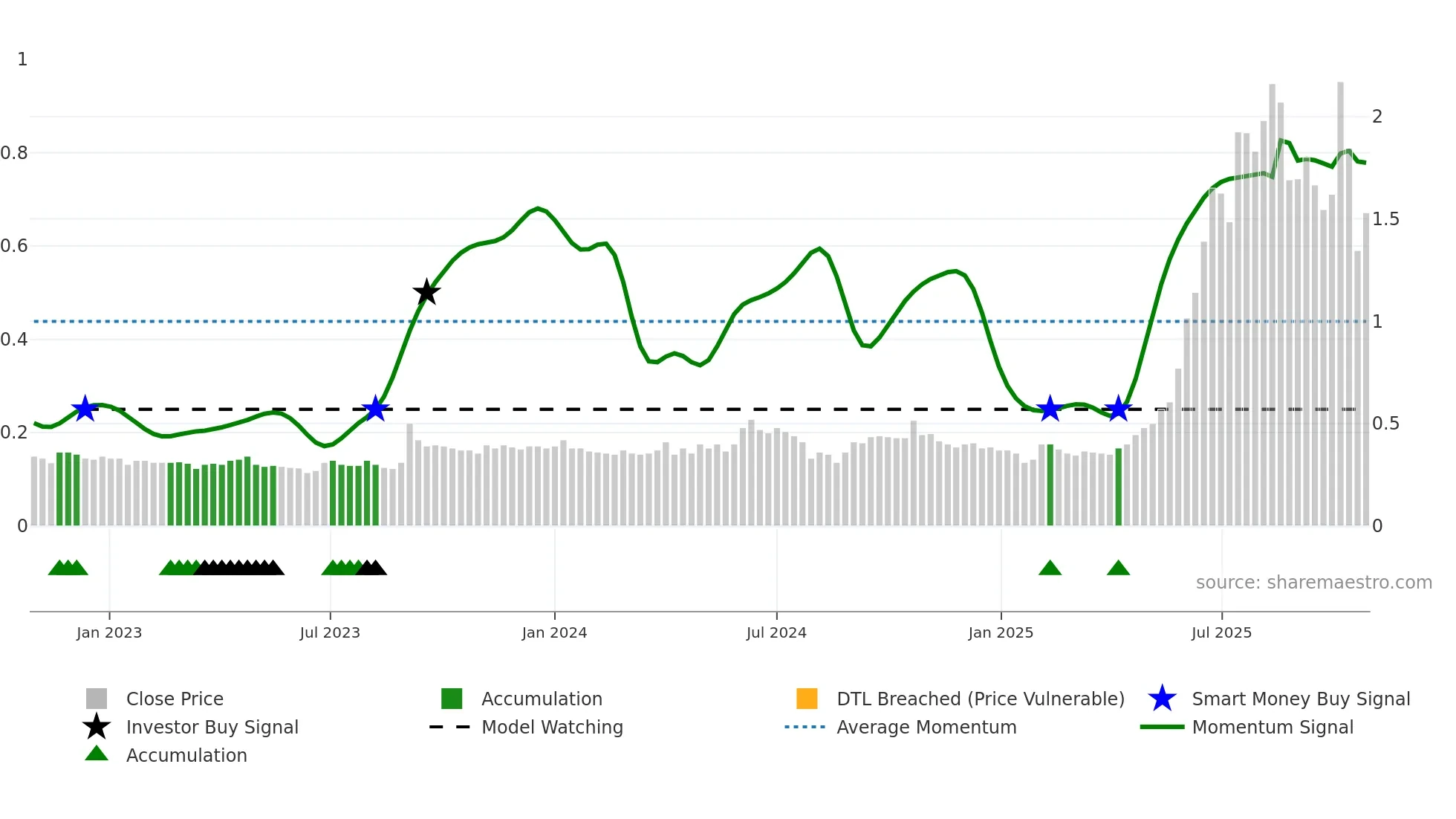Viewport: 1456px width, 819px height.
Task: Click the black triangle cluster near Jul 2023
Action: [x=371, y=569]
